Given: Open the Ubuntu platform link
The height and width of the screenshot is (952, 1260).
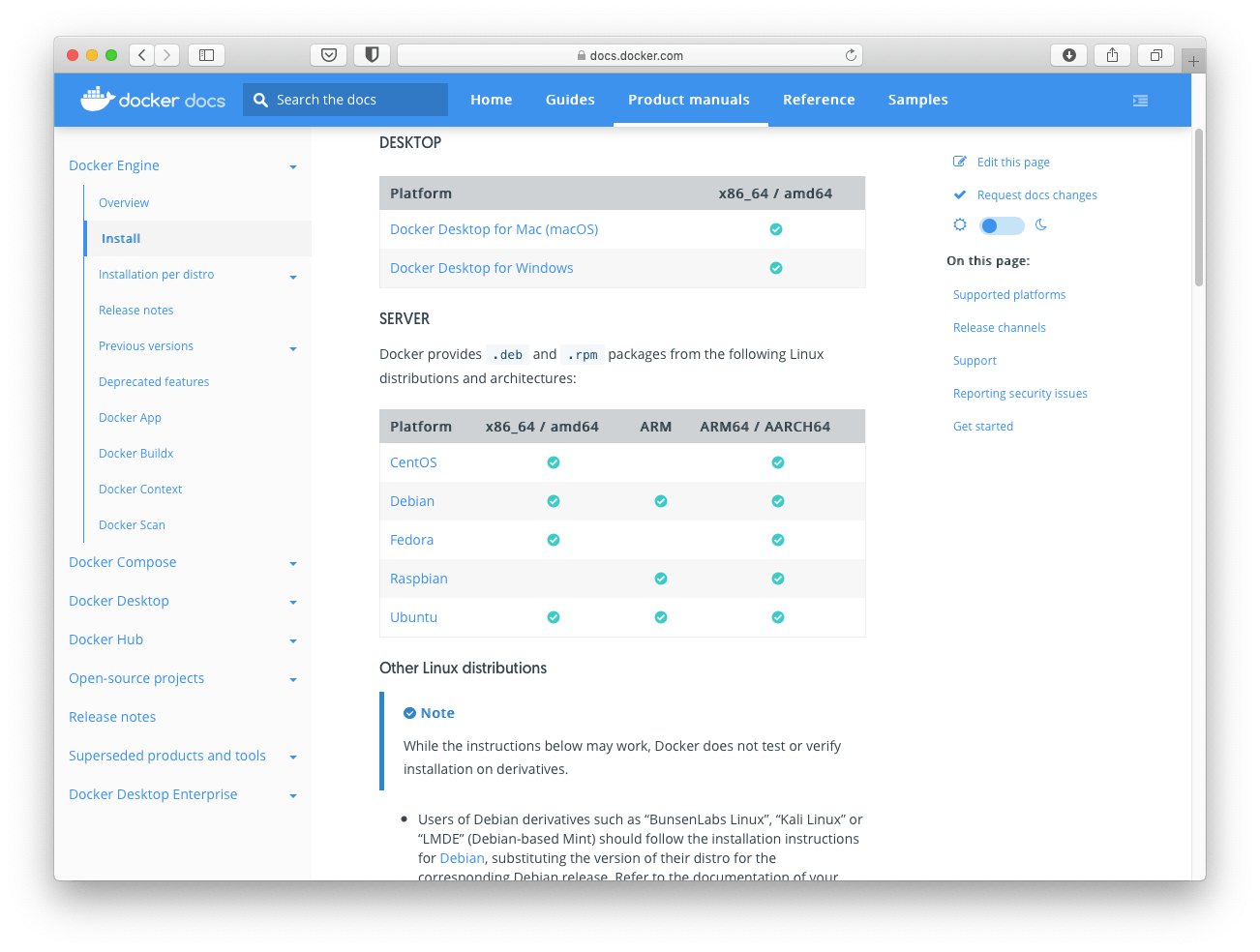Looking at the screenshot, I should [x=413, y=617].
